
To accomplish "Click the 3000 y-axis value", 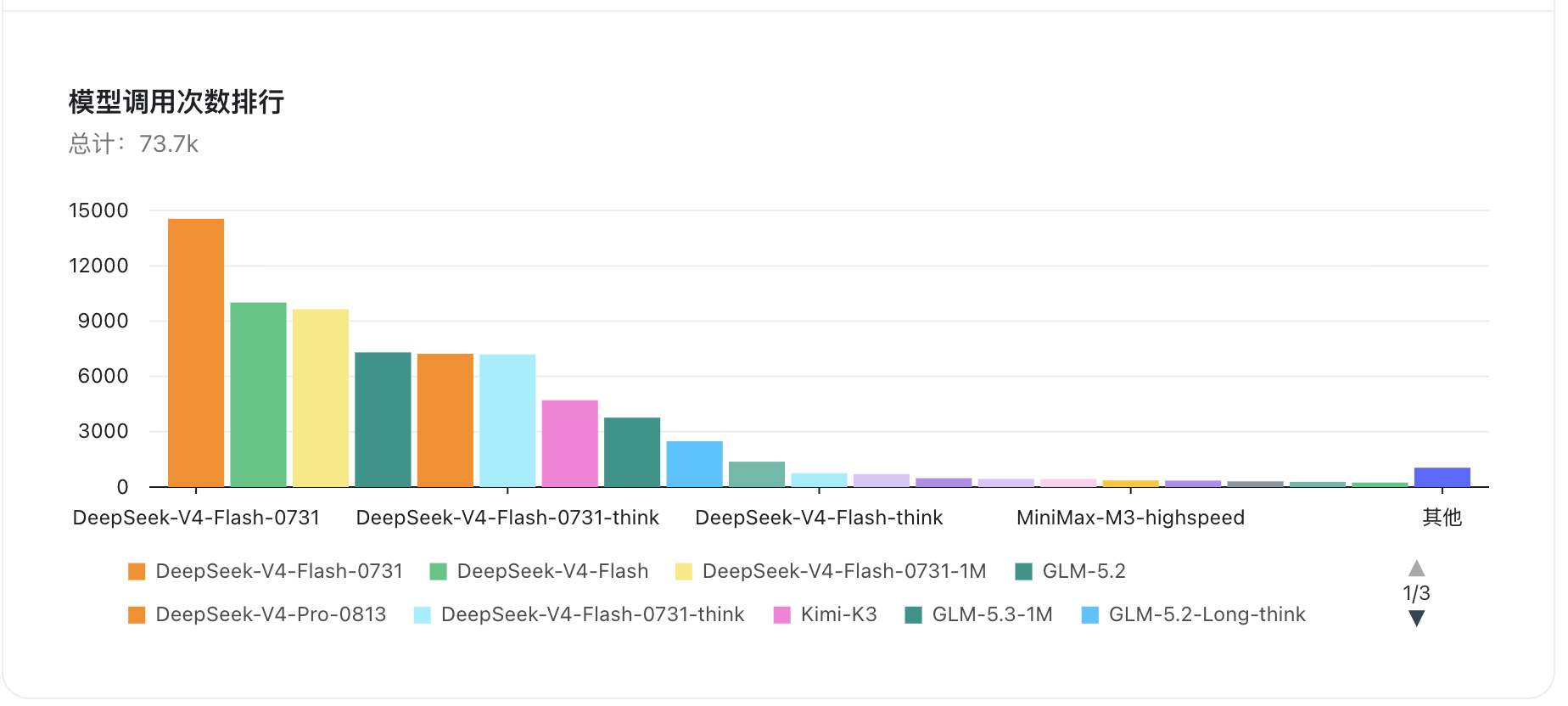I will [104, 431].
